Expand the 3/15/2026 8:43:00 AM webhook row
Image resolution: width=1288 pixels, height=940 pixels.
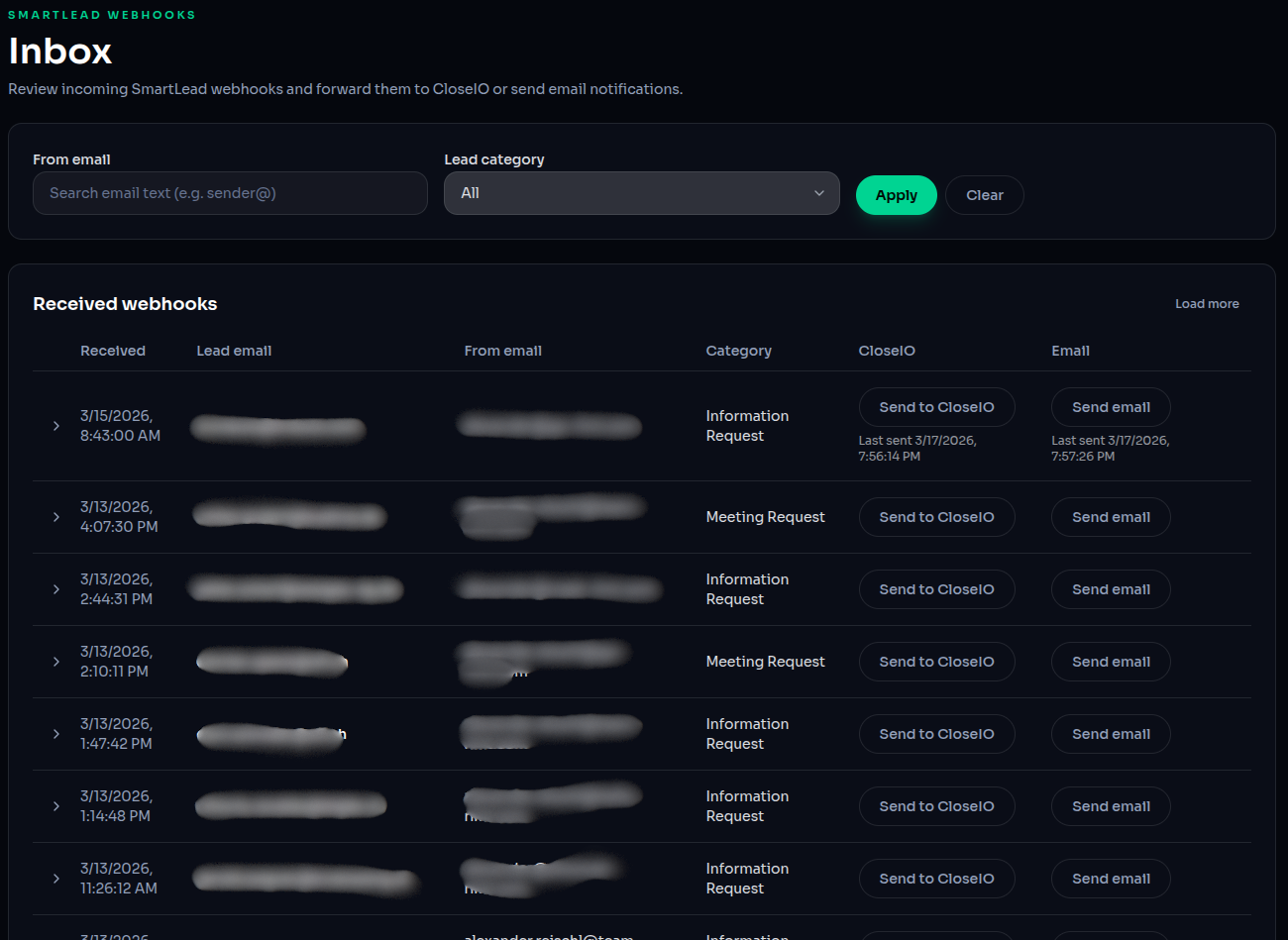point(56,426)
